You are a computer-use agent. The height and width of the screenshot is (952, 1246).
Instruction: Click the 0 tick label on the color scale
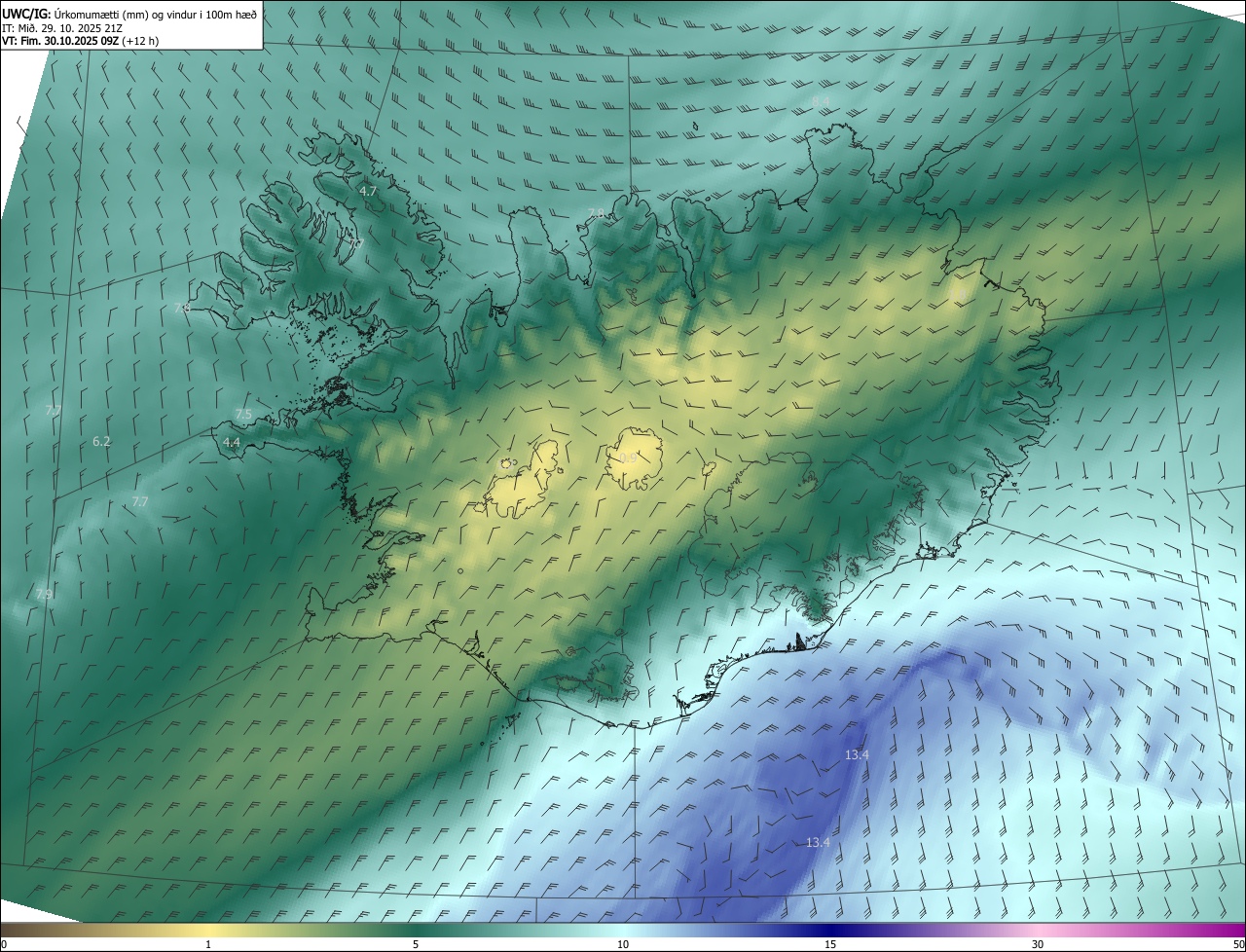point(4,944)
